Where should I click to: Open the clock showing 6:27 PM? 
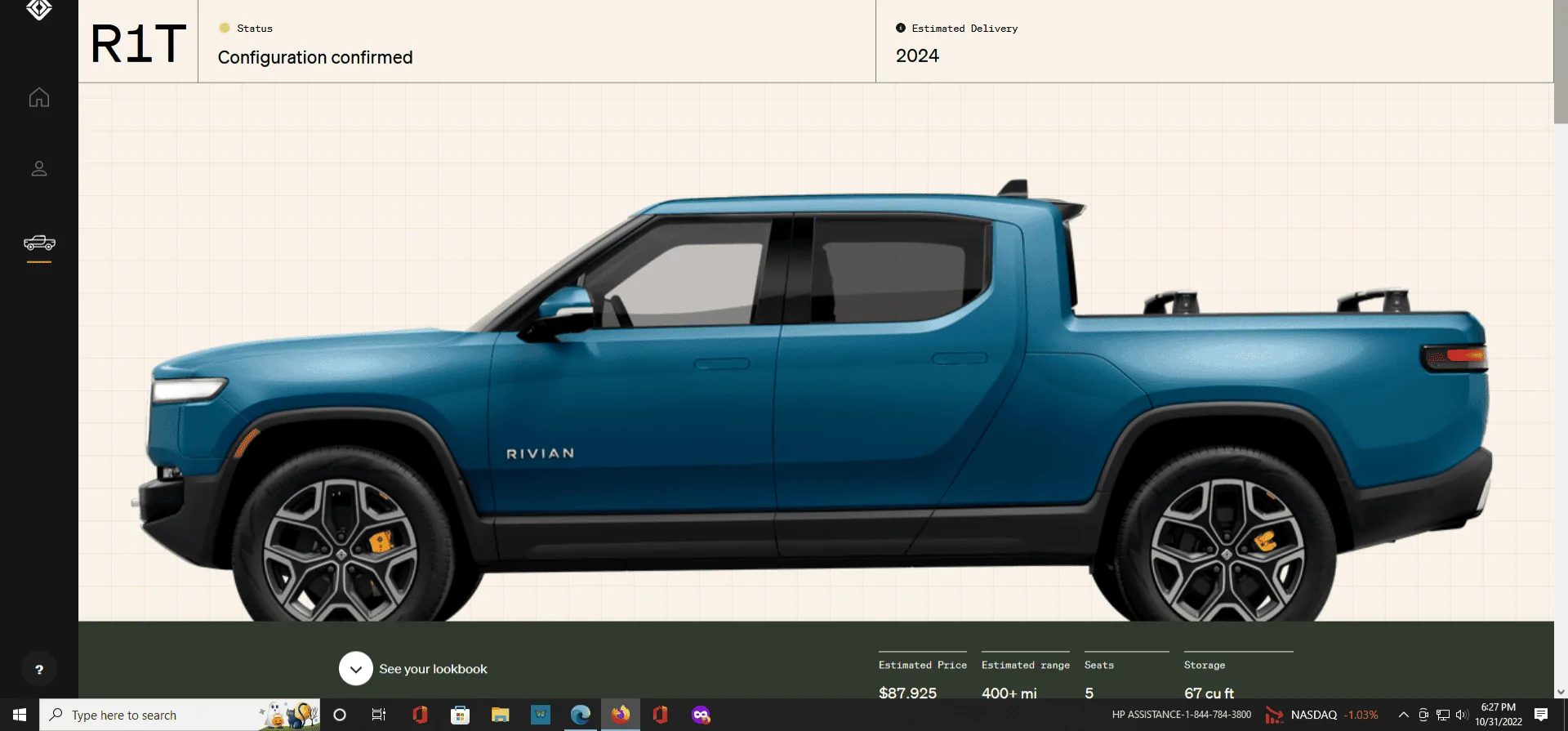click(1499, 715)
